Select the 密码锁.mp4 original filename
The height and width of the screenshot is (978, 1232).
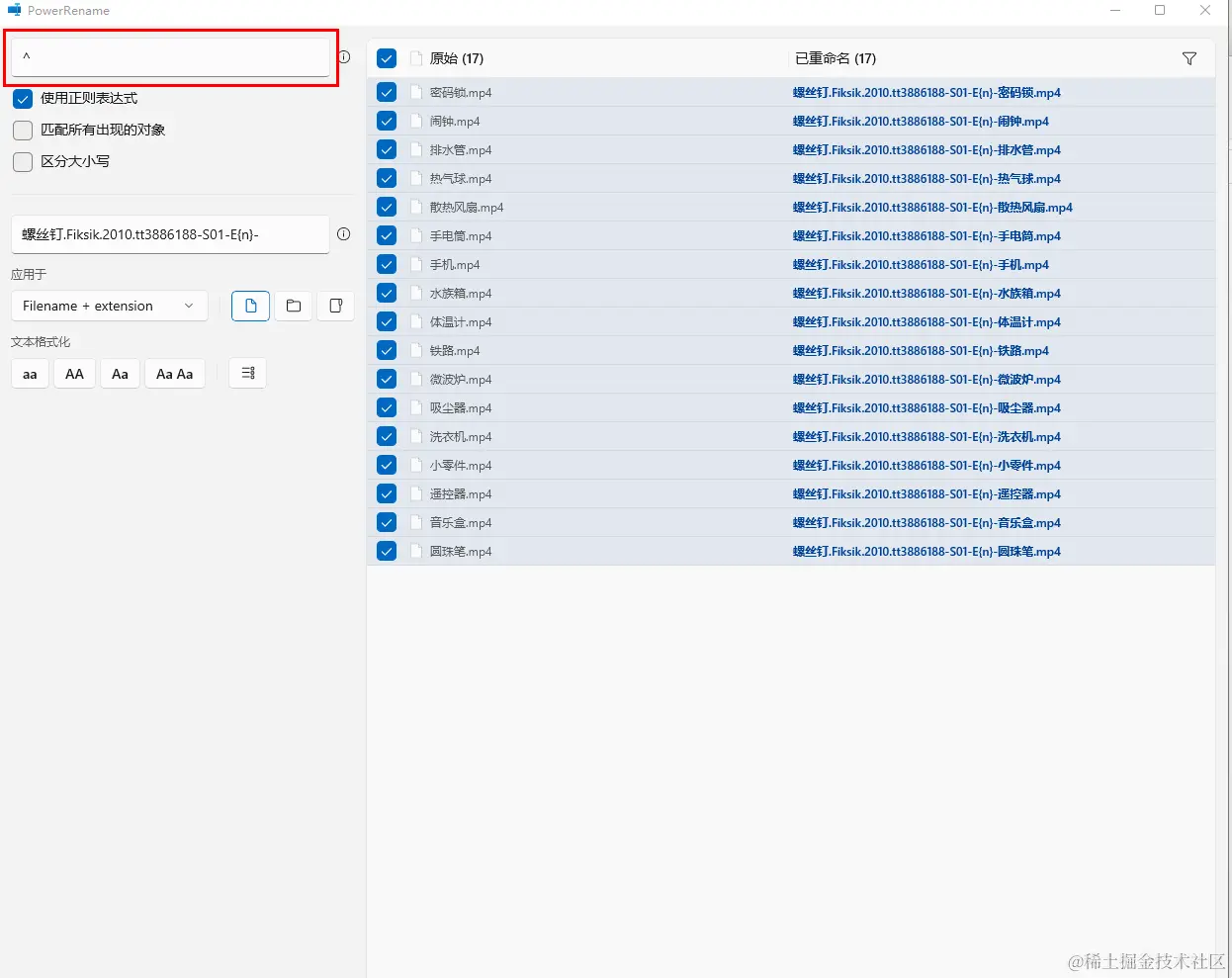[461, 93]
